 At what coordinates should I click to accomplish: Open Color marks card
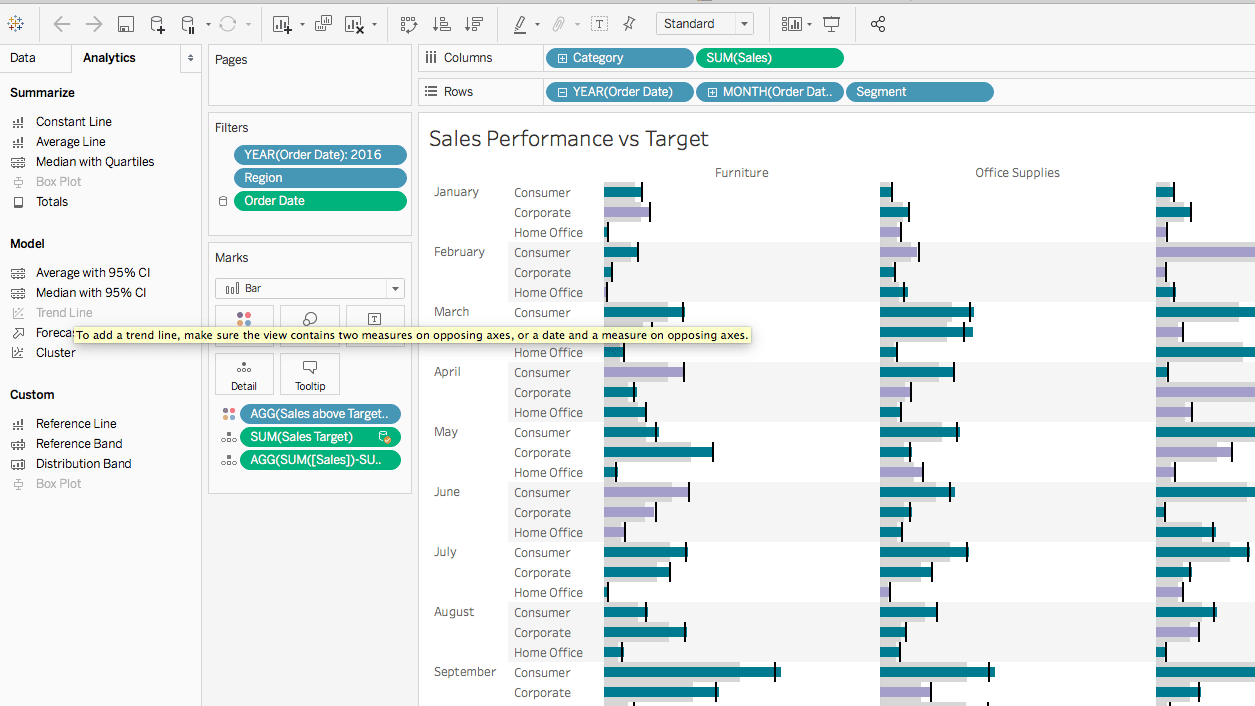click(x=244, y=324)
